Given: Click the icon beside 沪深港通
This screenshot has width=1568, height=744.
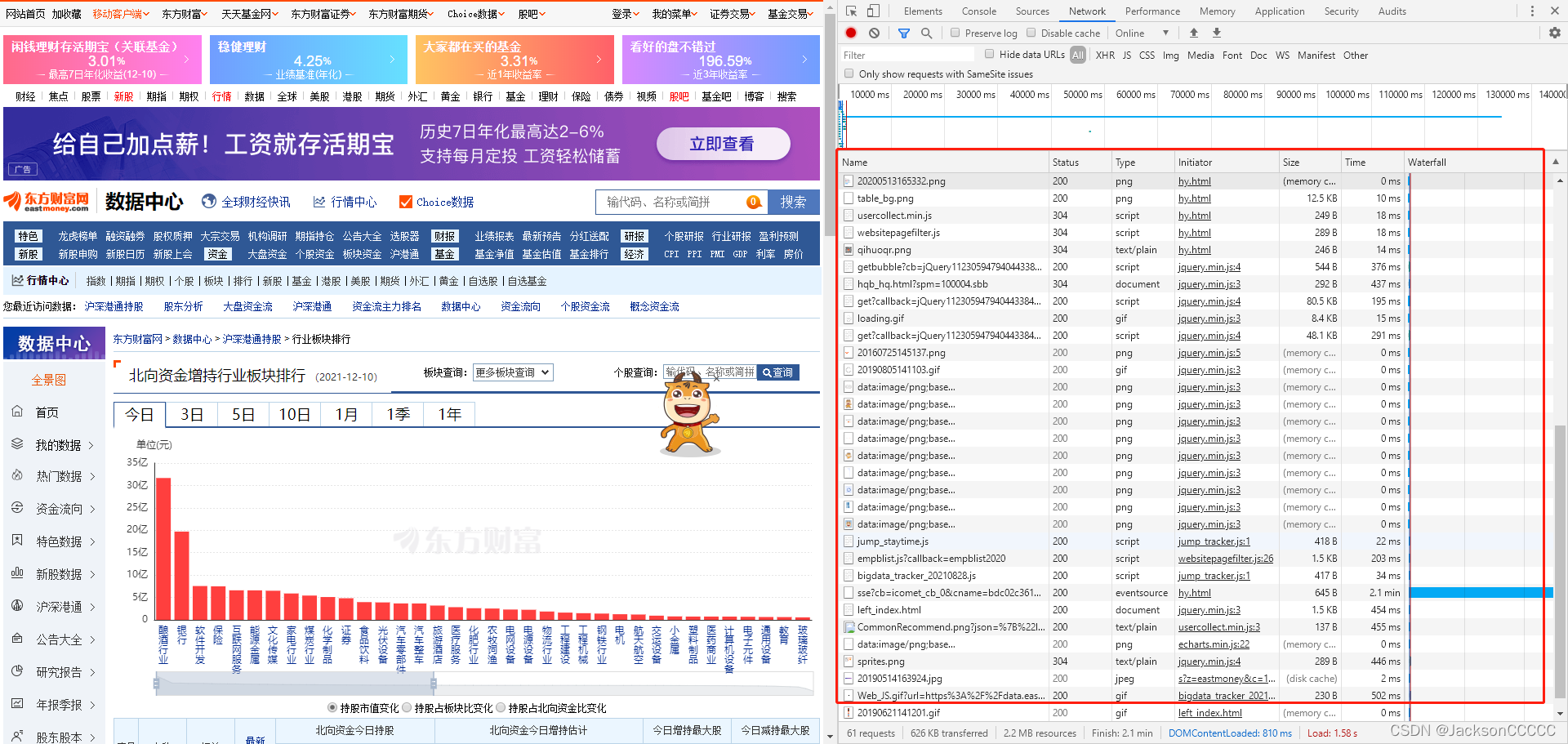Looking at the screenshot, I should 17,606.
